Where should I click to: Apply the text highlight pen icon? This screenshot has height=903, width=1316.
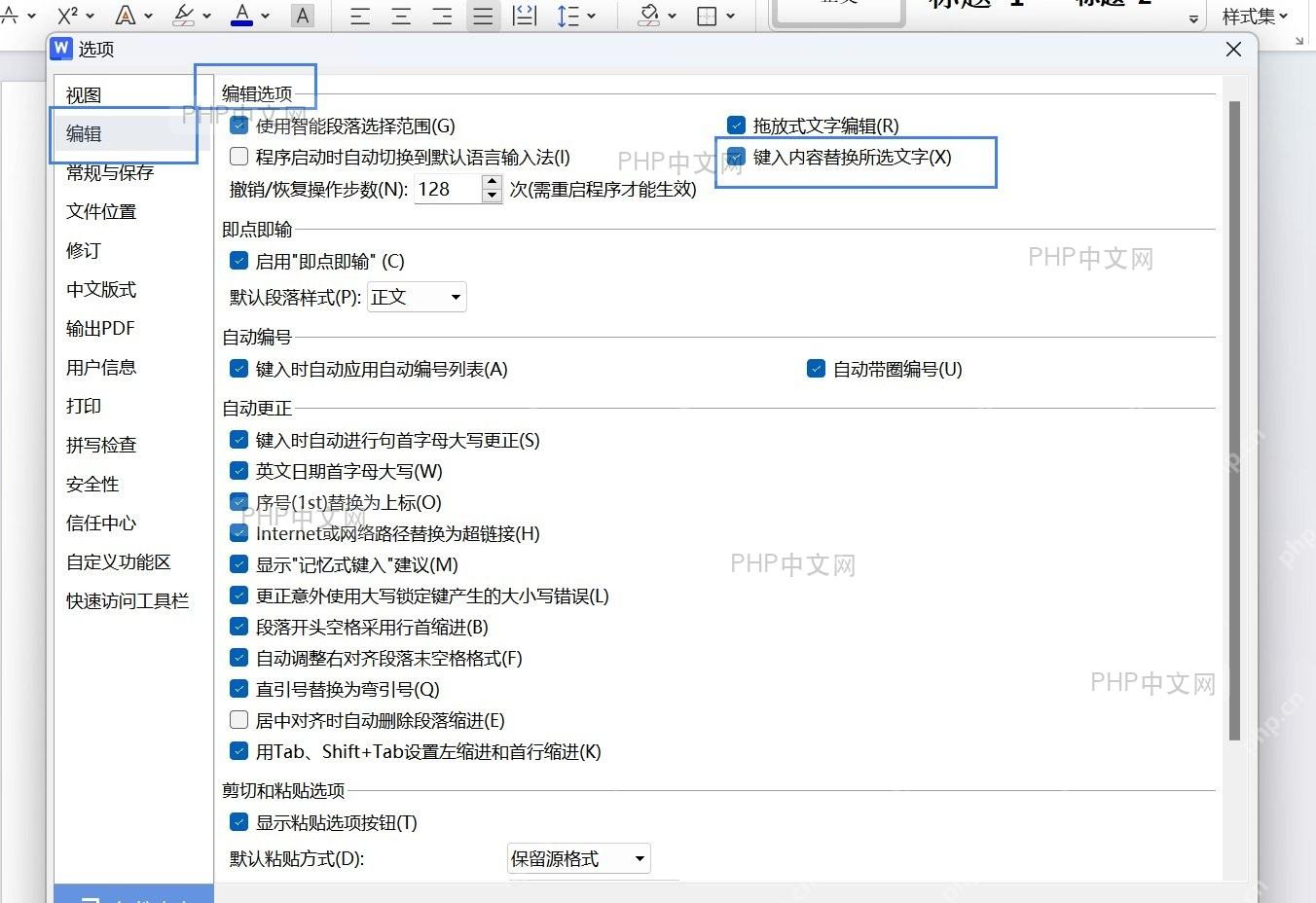click(x=184, y=15)
